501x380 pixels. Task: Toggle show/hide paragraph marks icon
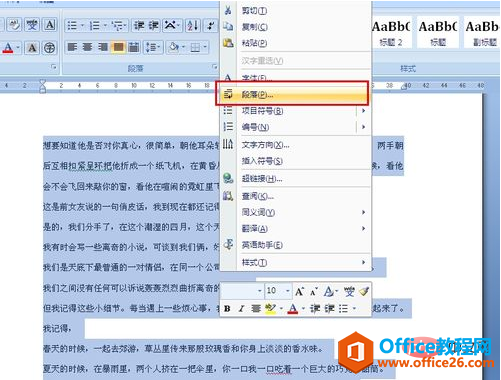pyautogui.click(x=211, y=25)
